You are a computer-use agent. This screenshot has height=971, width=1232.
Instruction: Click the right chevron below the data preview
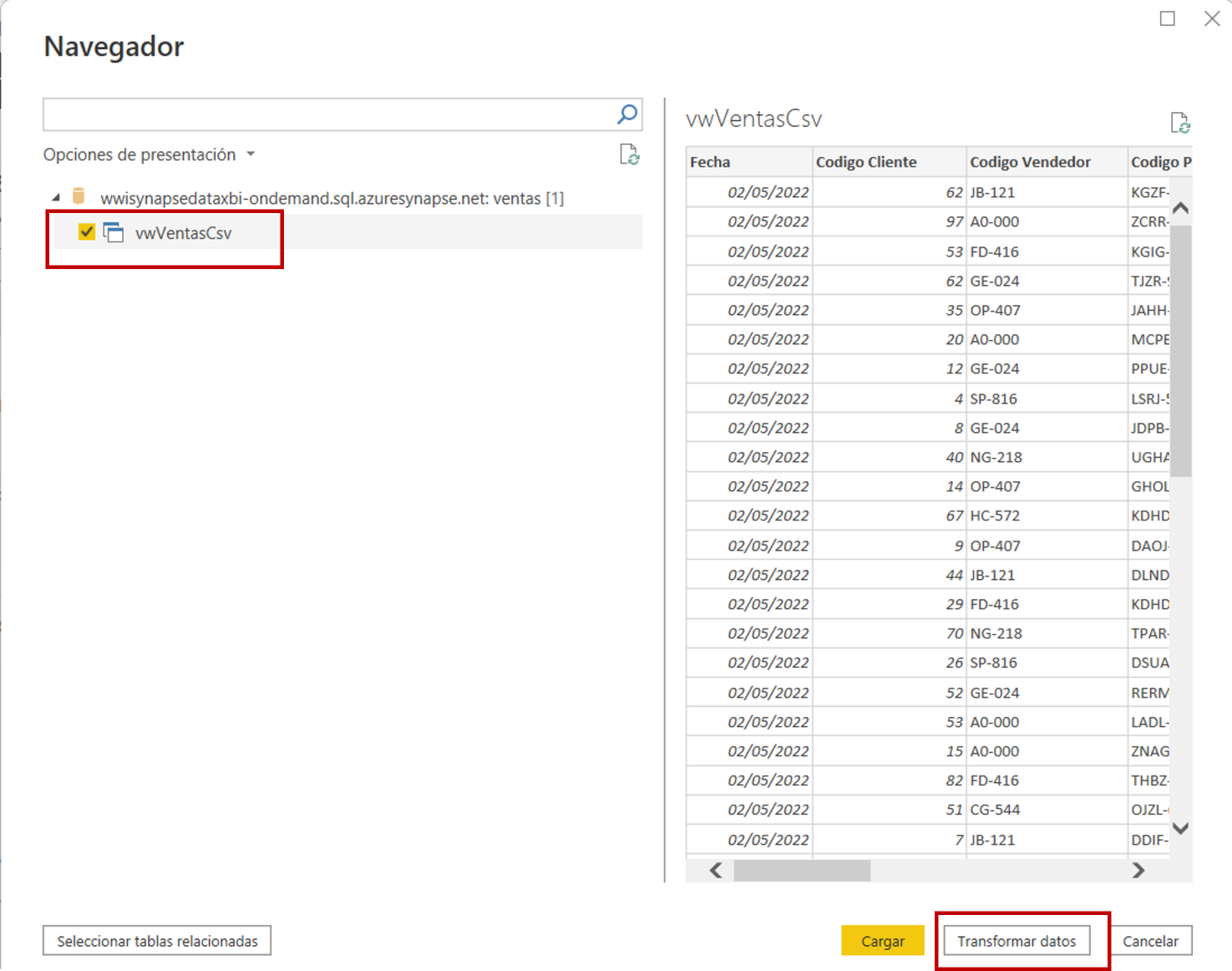(1138, 870)
